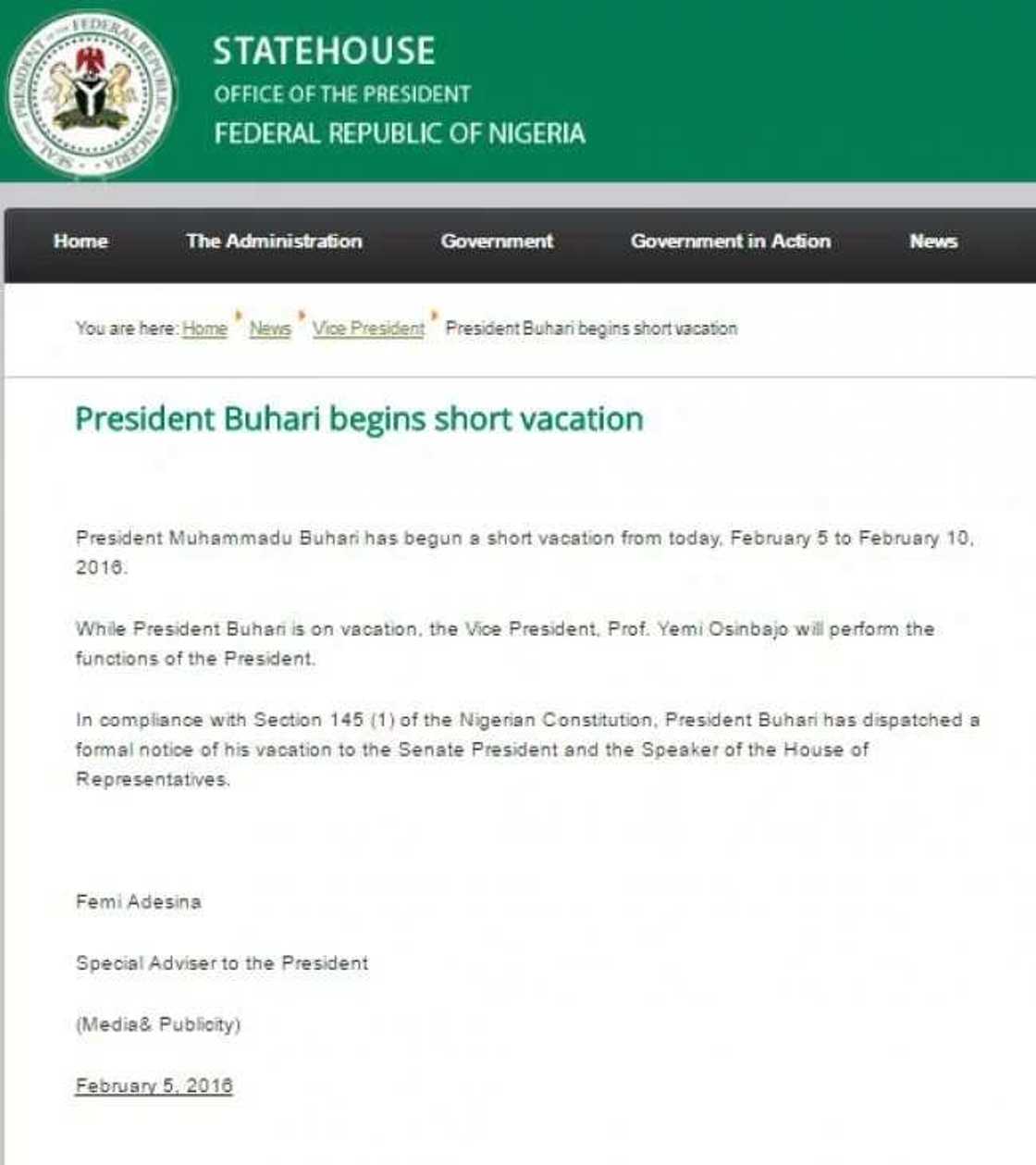The image size is (1036, 1165).
Task: Click the Special Adviser to the President line
Action: click(x=222, y=962)
